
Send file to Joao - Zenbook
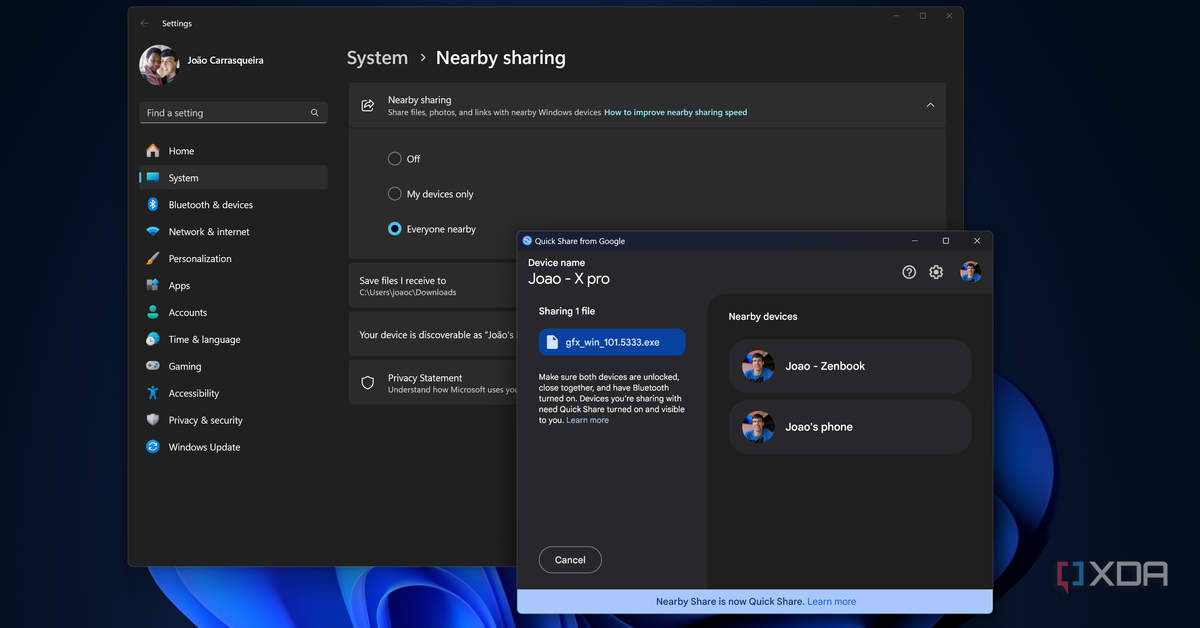click(x=850, y=366)
